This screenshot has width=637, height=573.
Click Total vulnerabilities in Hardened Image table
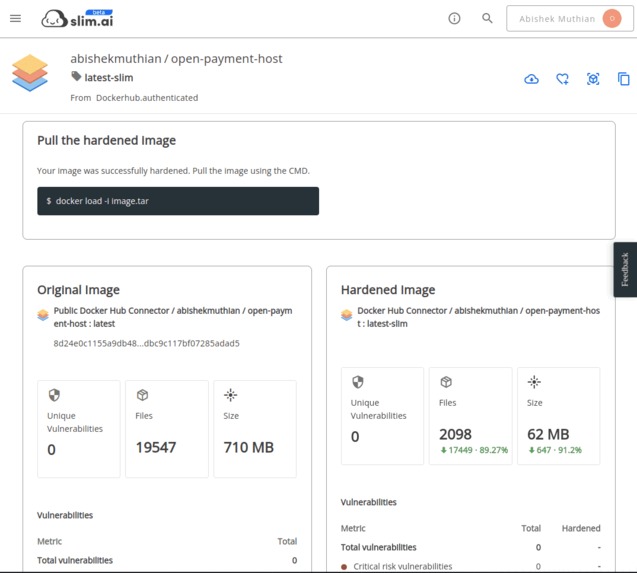[x=379, y=547]
